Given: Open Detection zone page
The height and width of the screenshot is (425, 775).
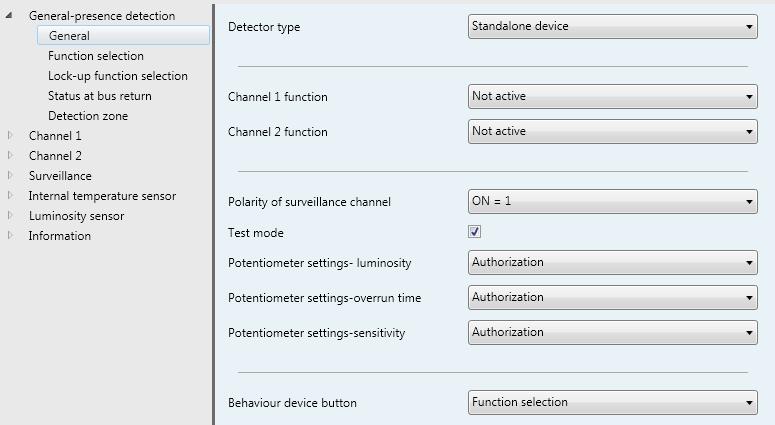Looking at the screenshot, I should tap(88, 116).
